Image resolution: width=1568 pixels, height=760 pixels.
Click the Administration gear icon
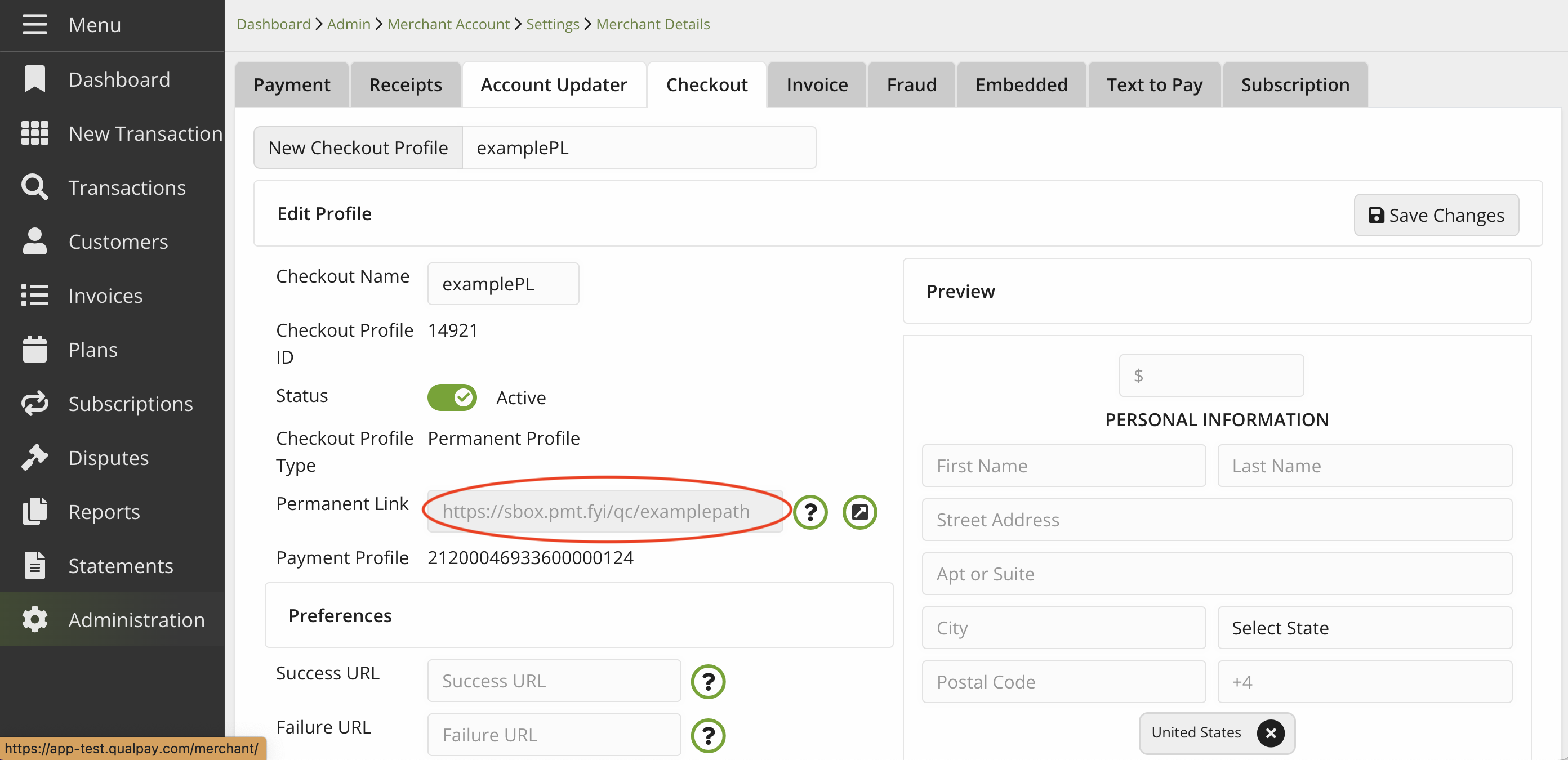(x=35, y=619)
